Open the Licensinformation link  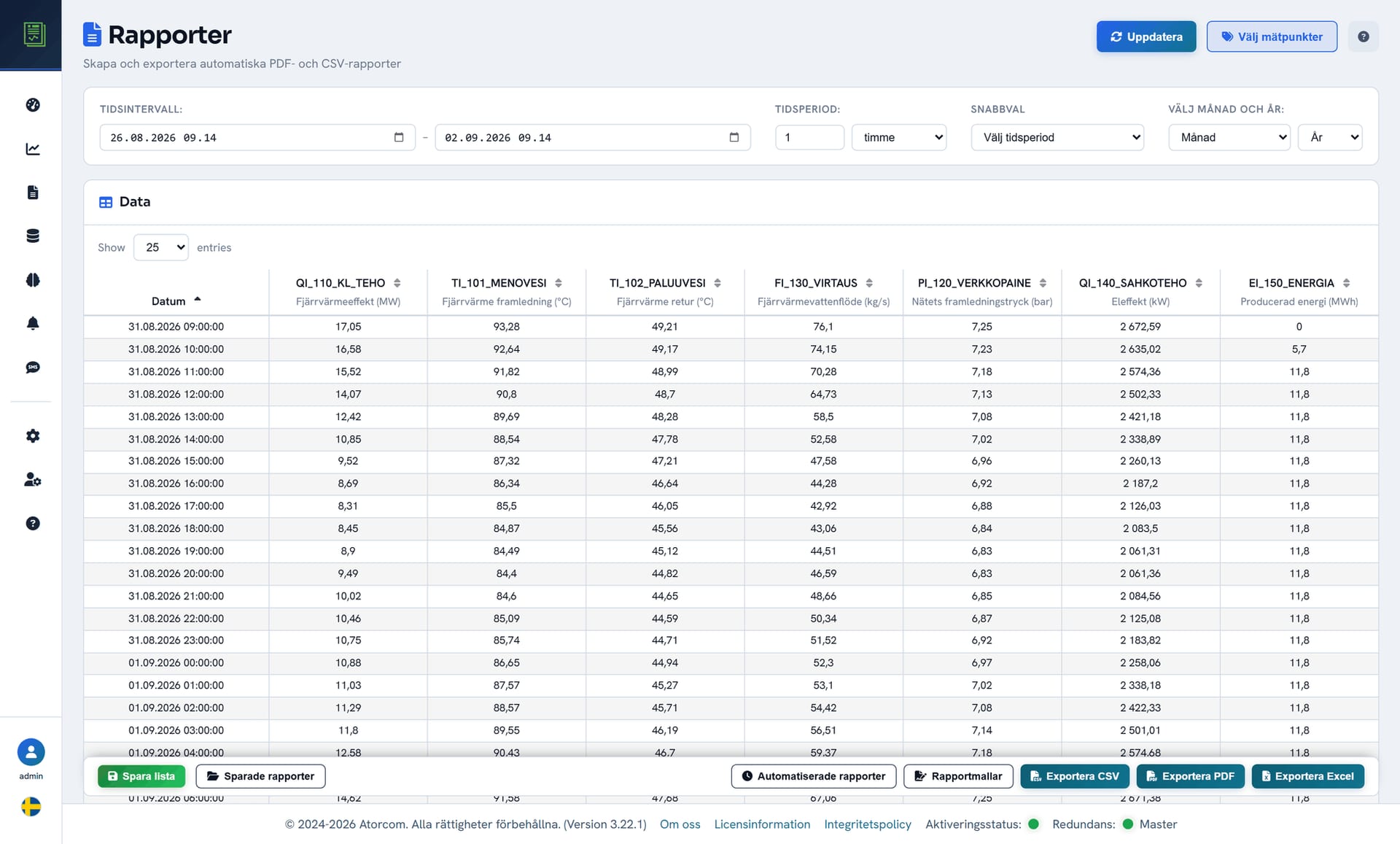coord(762,824)
